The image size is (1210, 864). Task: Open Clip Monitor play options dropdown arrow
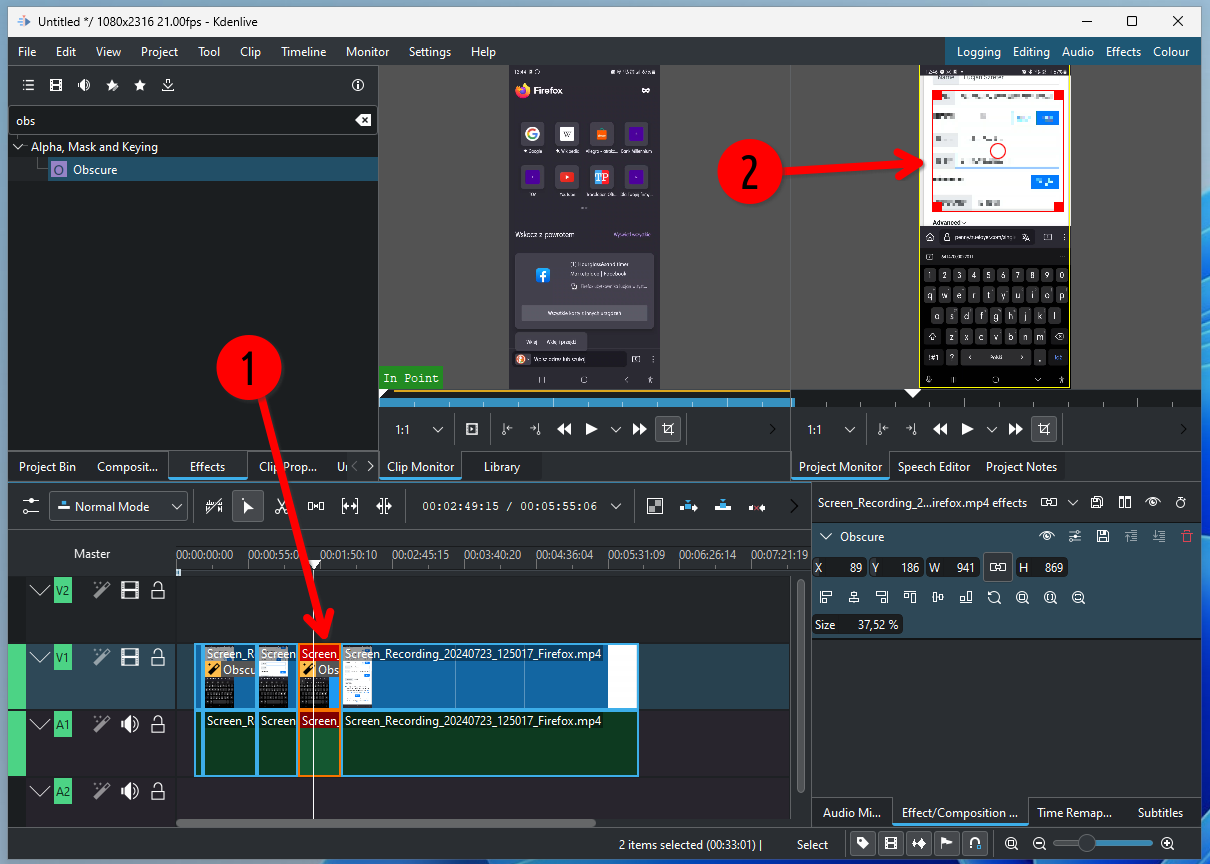pos(615,429)
